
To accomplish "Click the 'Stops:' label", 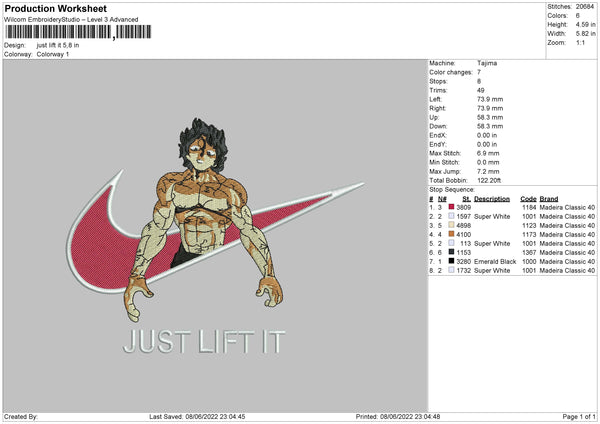I will (438, 81).
